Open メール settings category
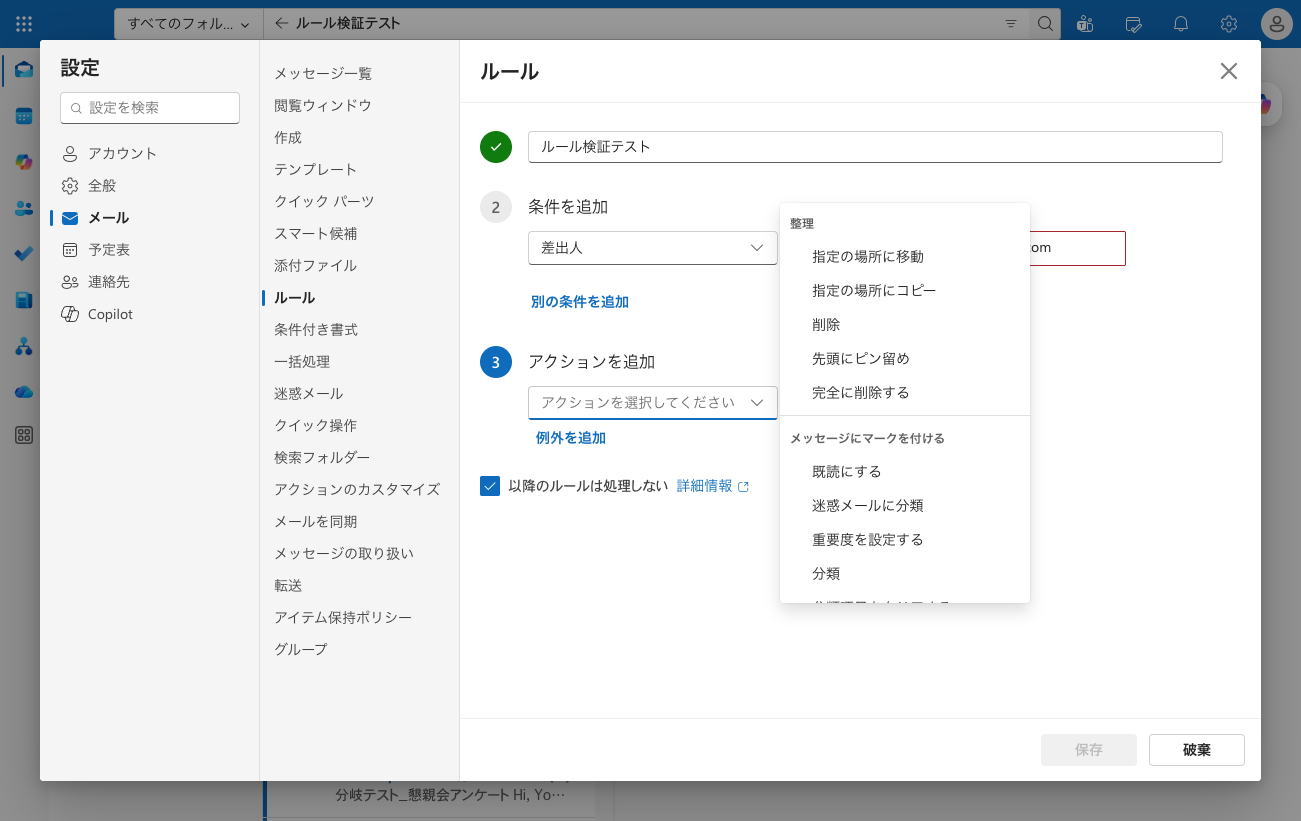This screenshot has height=821, width=1301. [x=150, y=218]
